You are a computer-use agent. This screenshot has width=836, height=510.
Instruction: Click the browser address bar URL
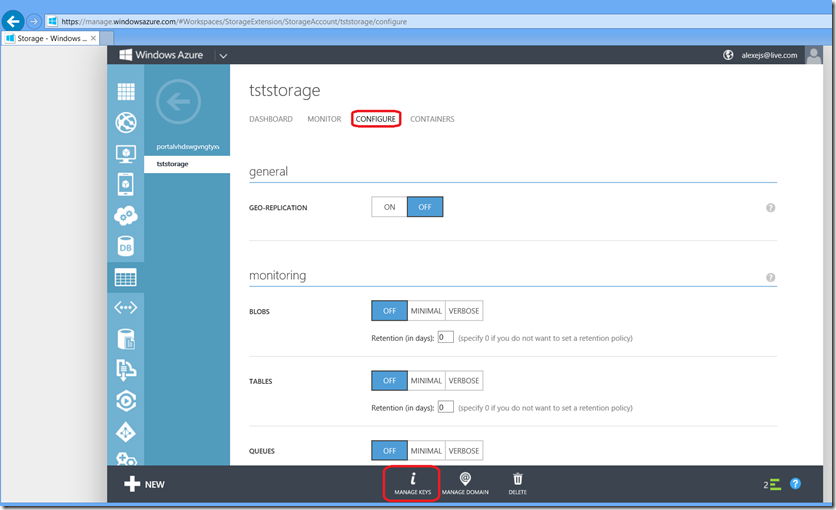(x=234, y=21)
